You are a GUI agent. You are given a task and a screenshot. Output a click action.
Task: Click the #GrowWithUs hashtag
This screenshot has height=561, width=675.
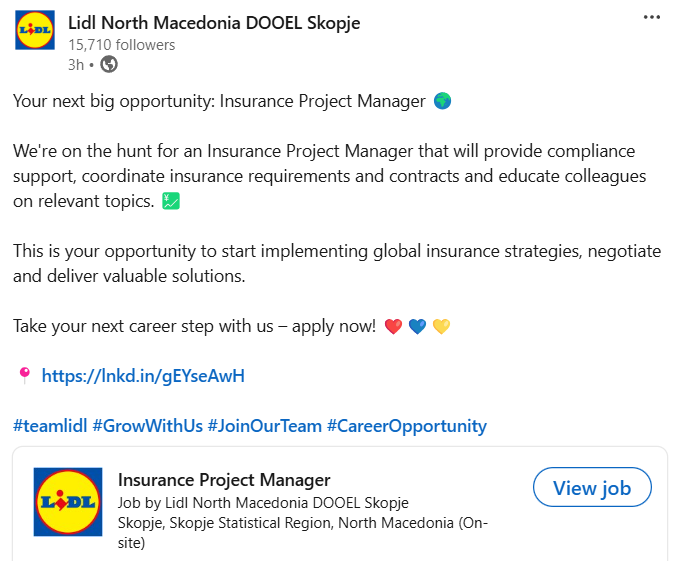coord(147,426)
